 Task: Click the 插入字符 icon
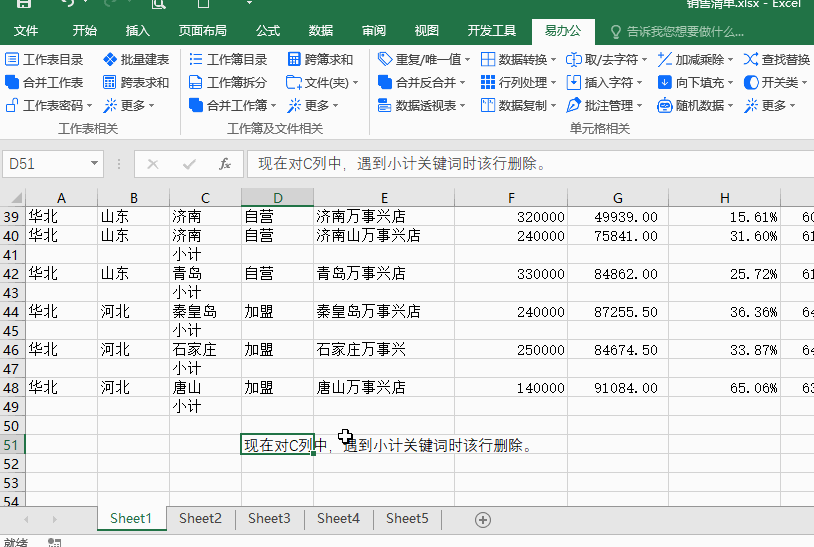point(574,83)
